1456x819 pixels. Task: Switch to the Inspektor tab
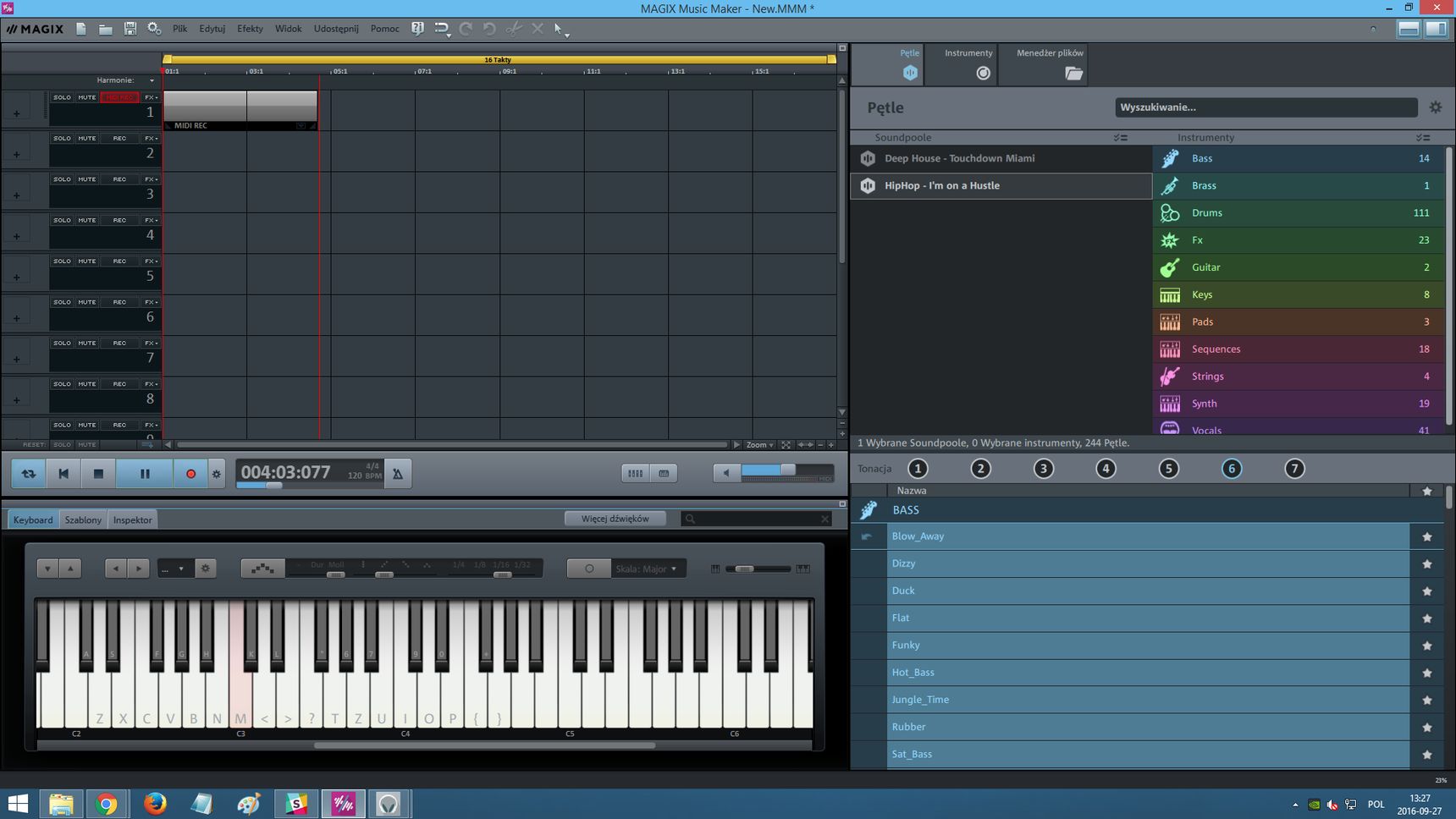tap(133, 519)
